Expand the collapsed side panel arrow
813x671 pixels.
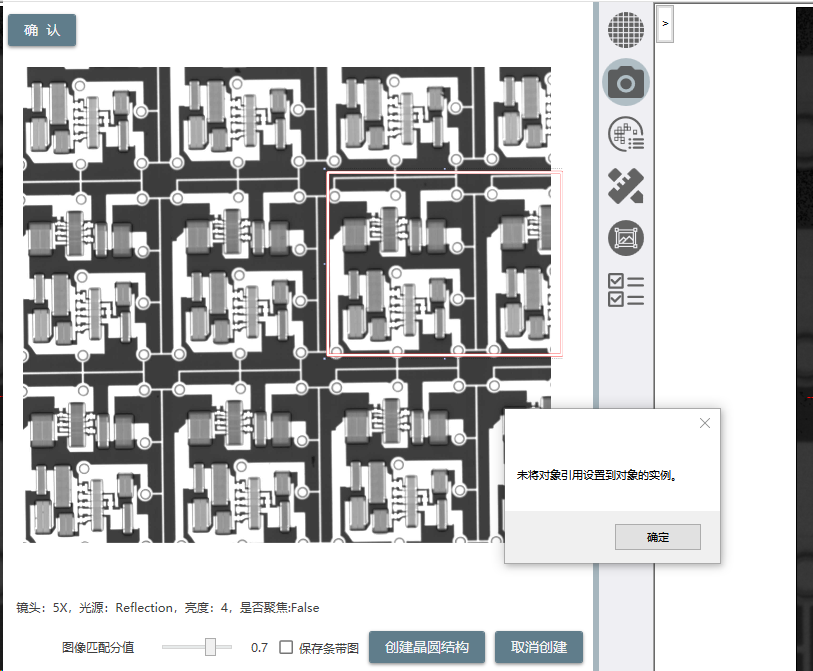tap(665, 24)
